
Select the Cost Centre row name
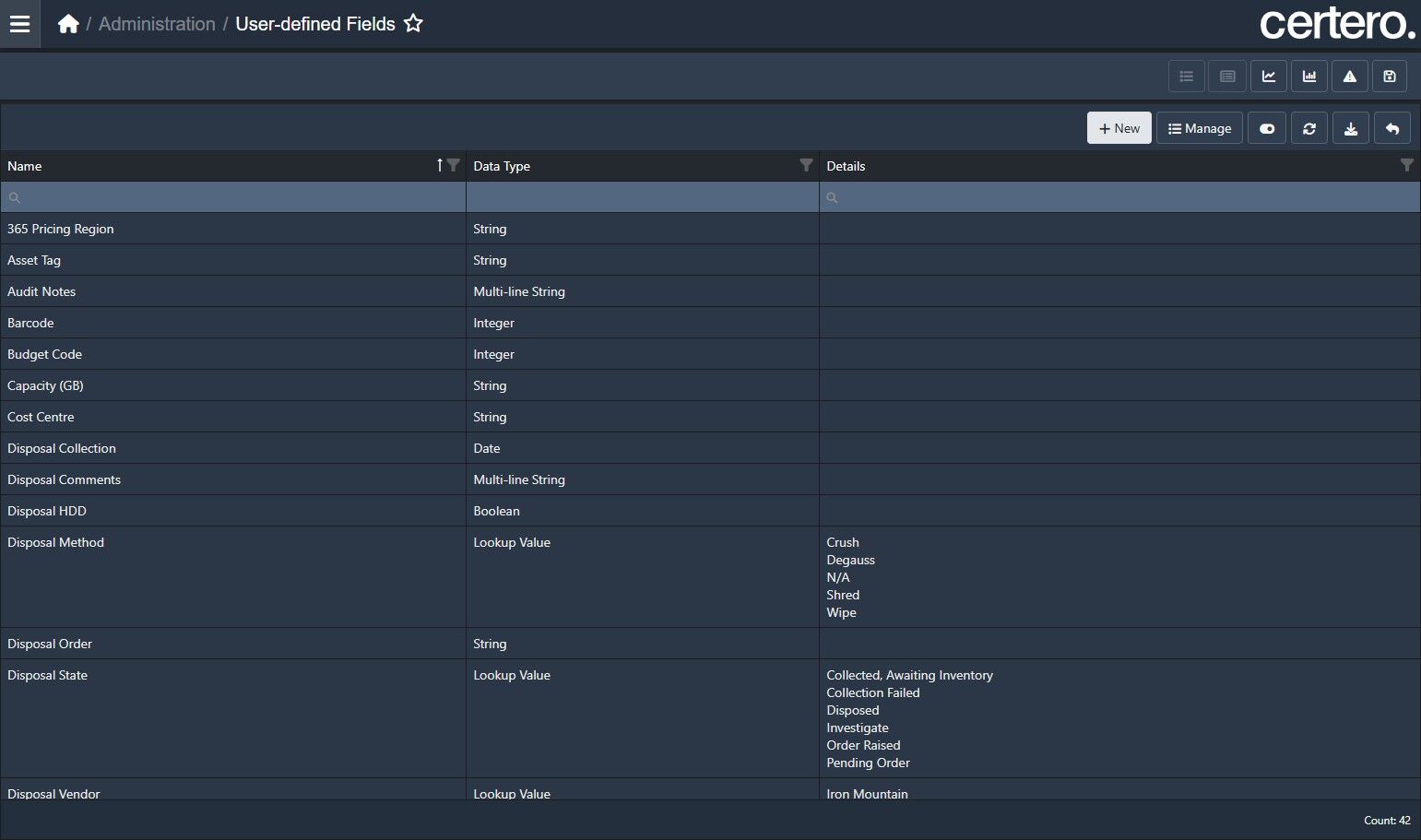[41, 417]
